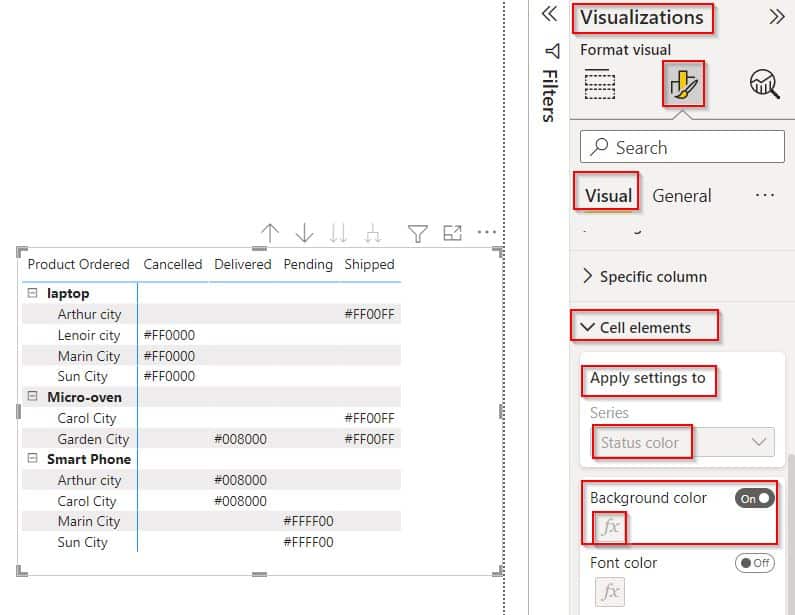The image size is (795, 615).
Task: Select Micro-oven's Carol City row label
Action: 87,418
